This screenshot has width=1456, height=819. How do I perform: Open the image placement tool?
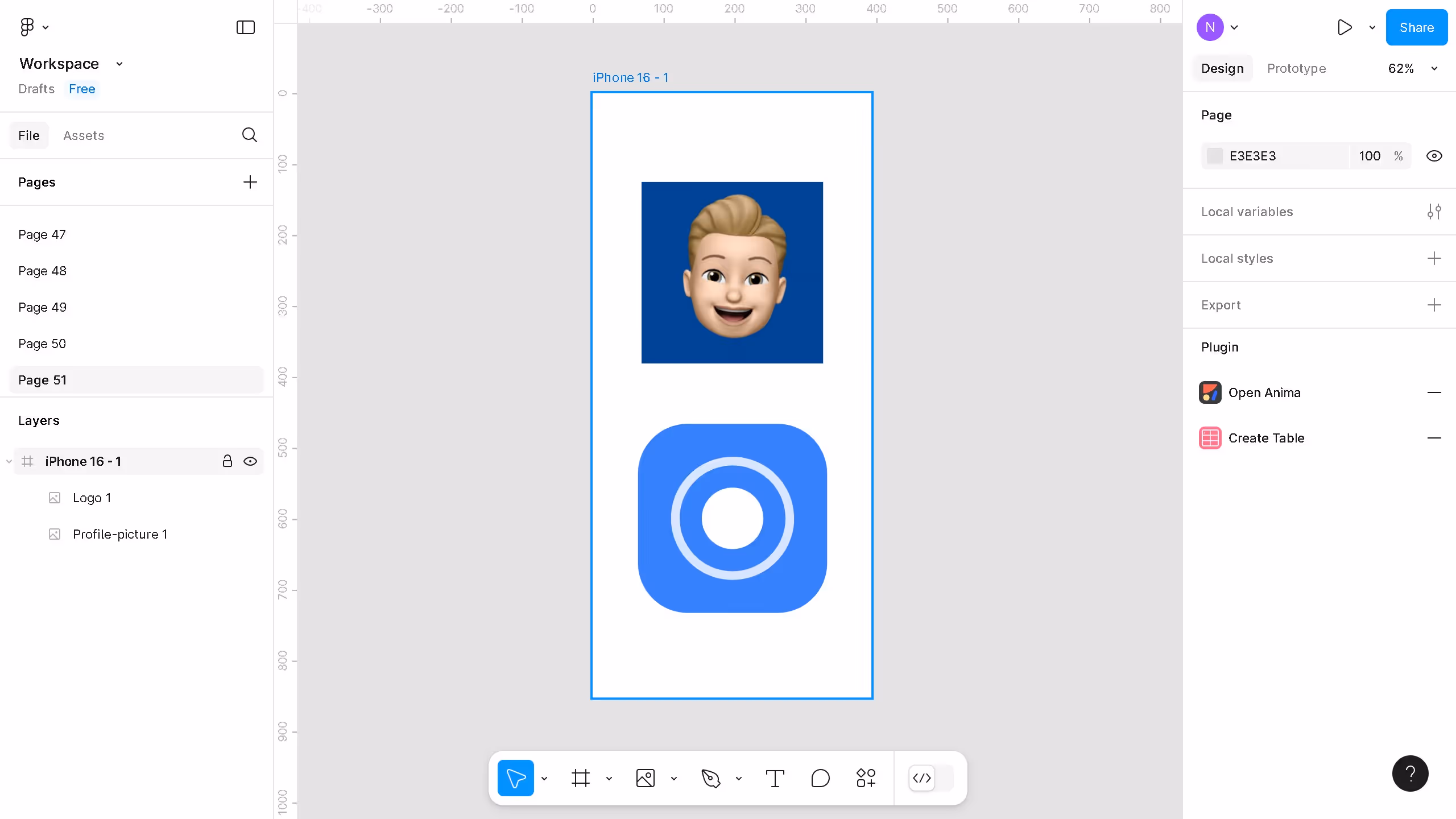644,777
